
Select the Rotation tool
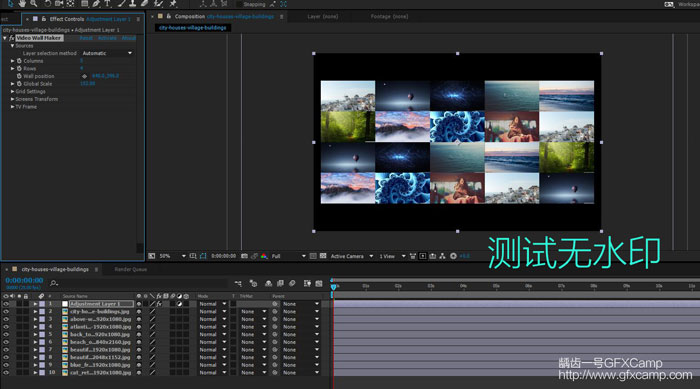[x=47, y=4]
